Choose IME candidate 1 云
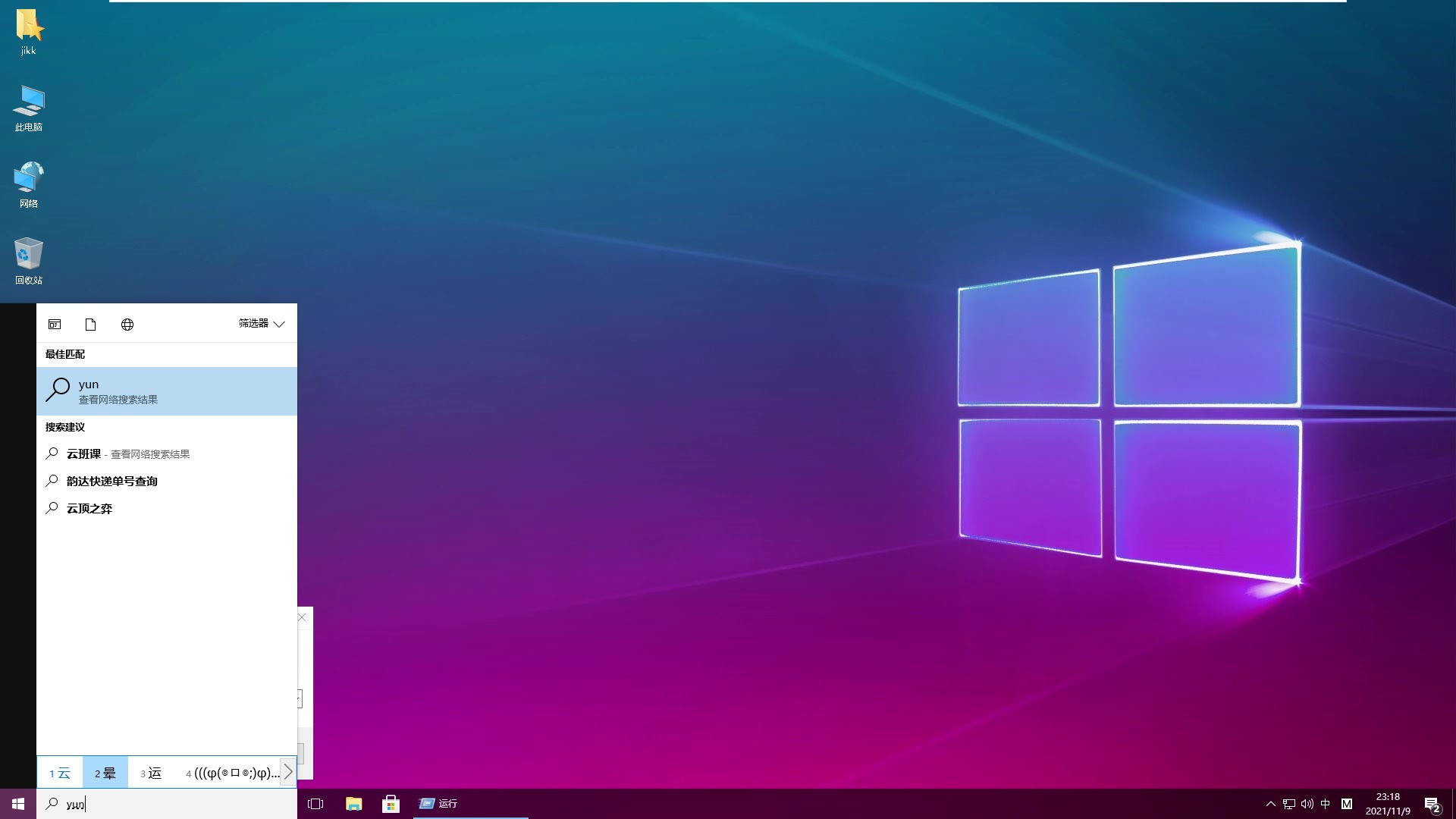This screenshot has width=1456, height=819. [x=60, y=773]
